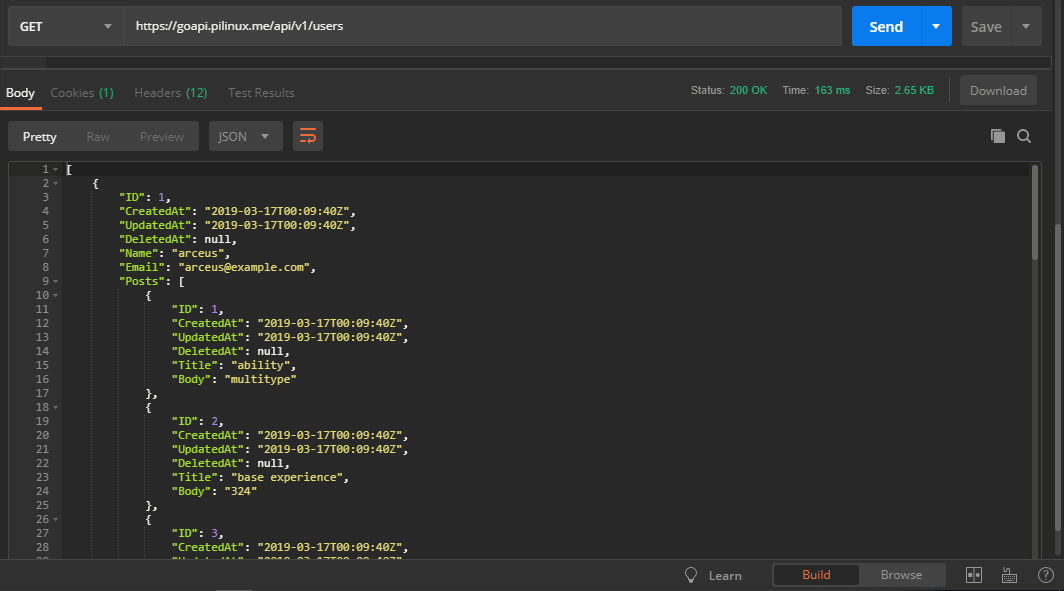
Task: Collapse the Posts array at line 9
Action: coord(56,282)
